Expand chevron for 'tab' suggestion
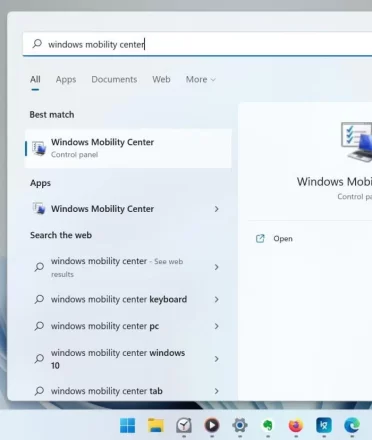The height and width of the screenshot is (440, 372). [x=217, y=391]
